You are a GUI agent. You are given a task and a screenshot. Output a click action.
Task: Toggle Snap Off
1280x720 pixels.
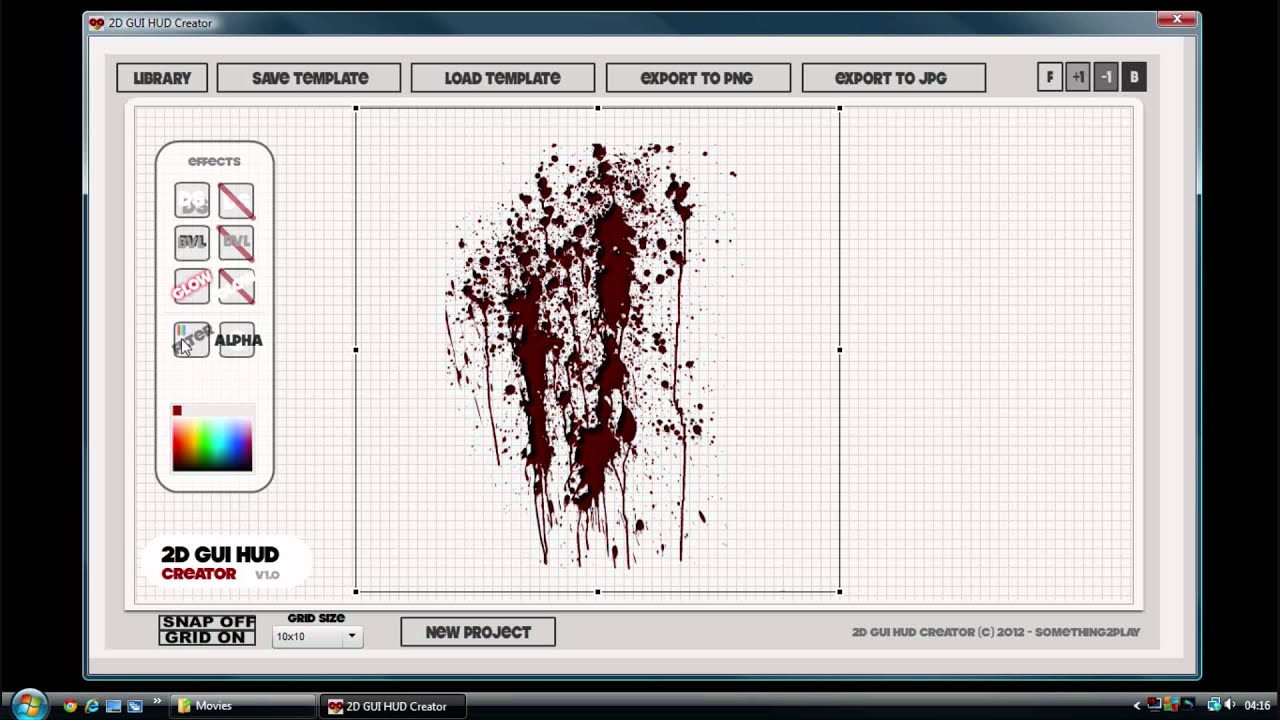207,624
